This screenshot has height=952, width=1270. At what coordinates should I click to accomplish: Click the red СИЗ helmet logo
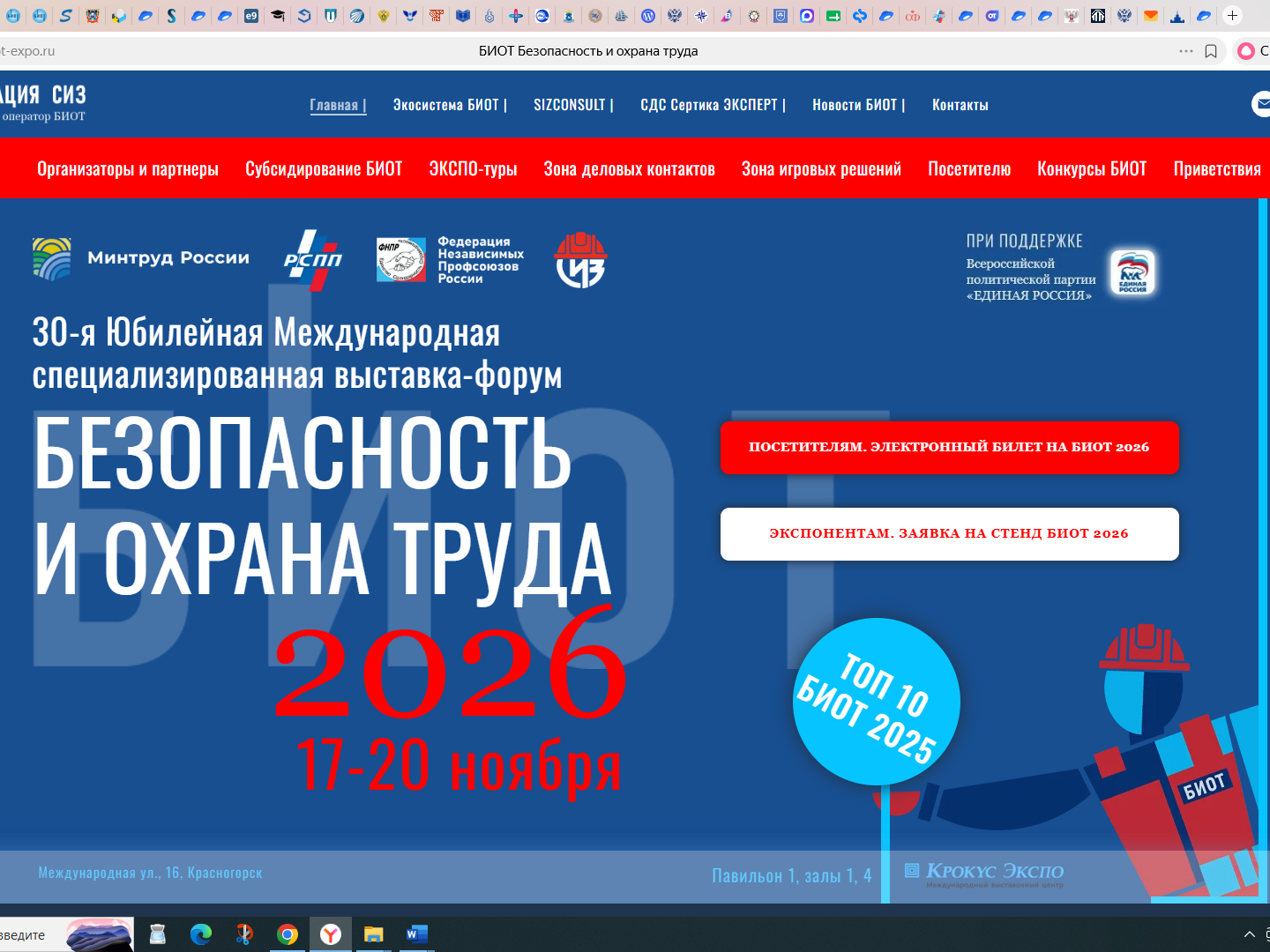click(580, 260)
